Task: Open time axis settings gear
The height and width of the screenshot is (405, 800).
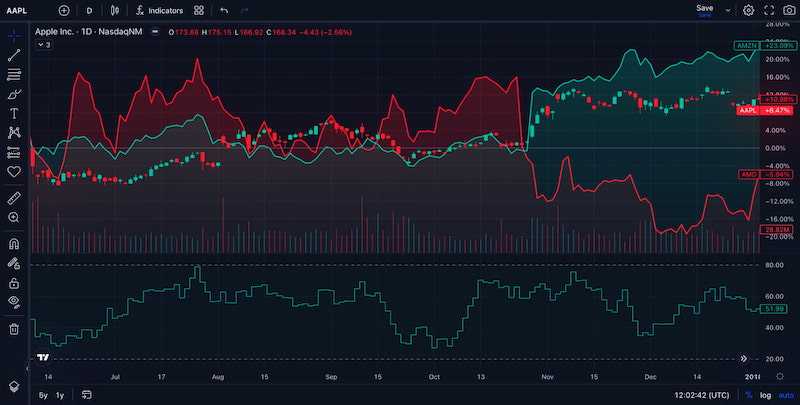Action: point(780,376)
